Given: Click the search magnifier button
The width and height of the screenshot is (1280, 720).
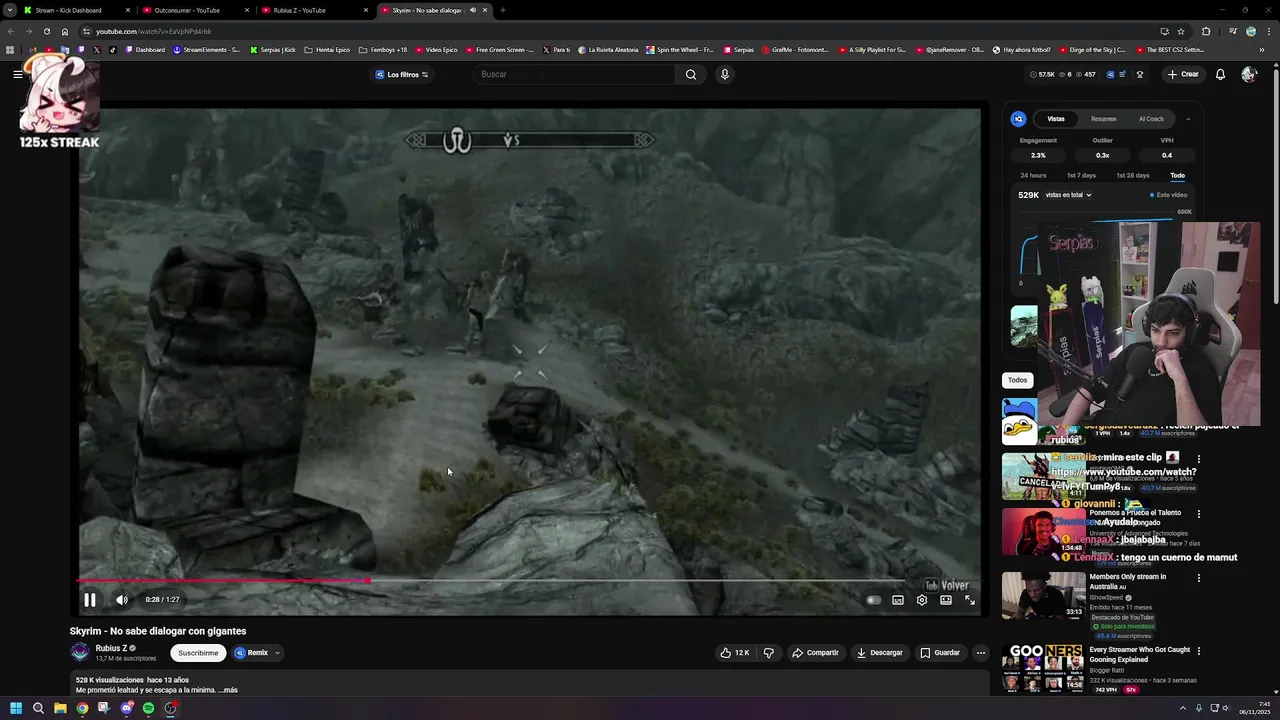Looking at the screenshot, I should click(x=690, y=74).
